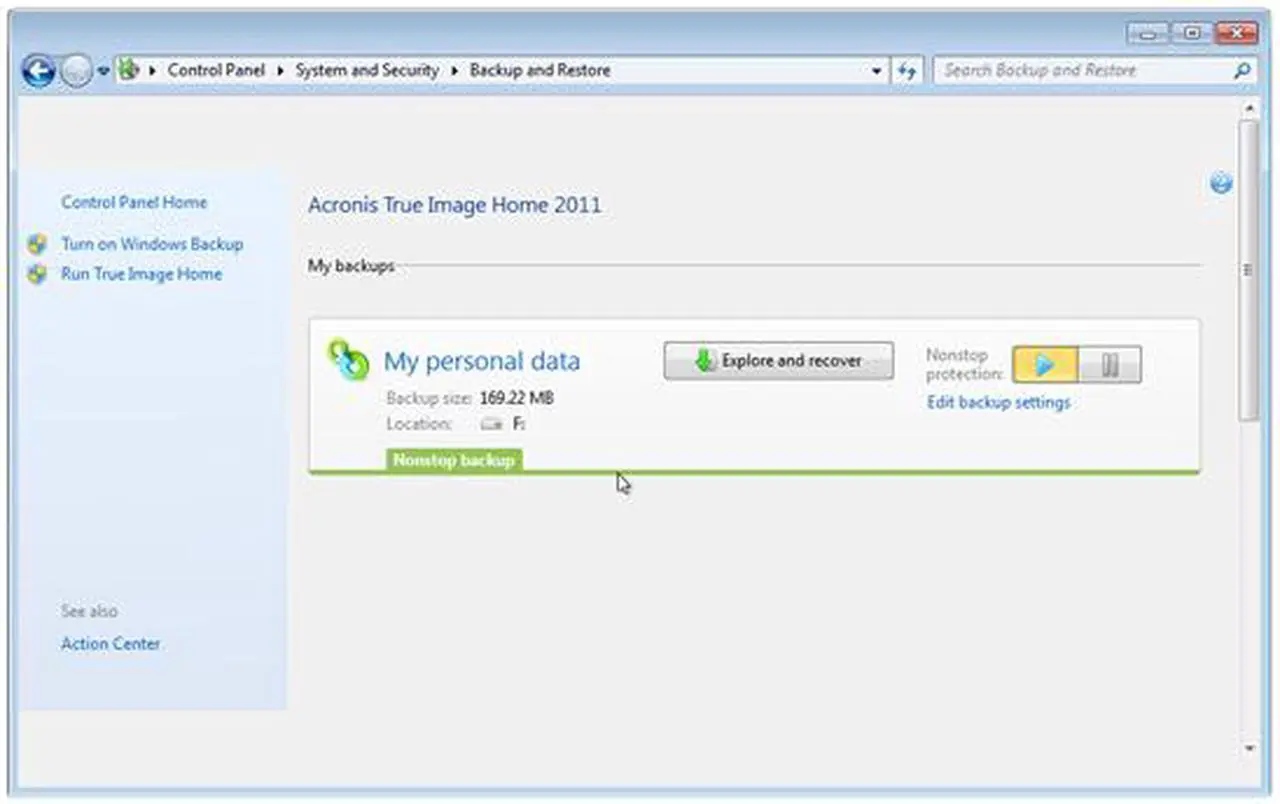Open Action Center link
Screen dimensions: 1280x804
pyautogui.click(x=110, y=644)
